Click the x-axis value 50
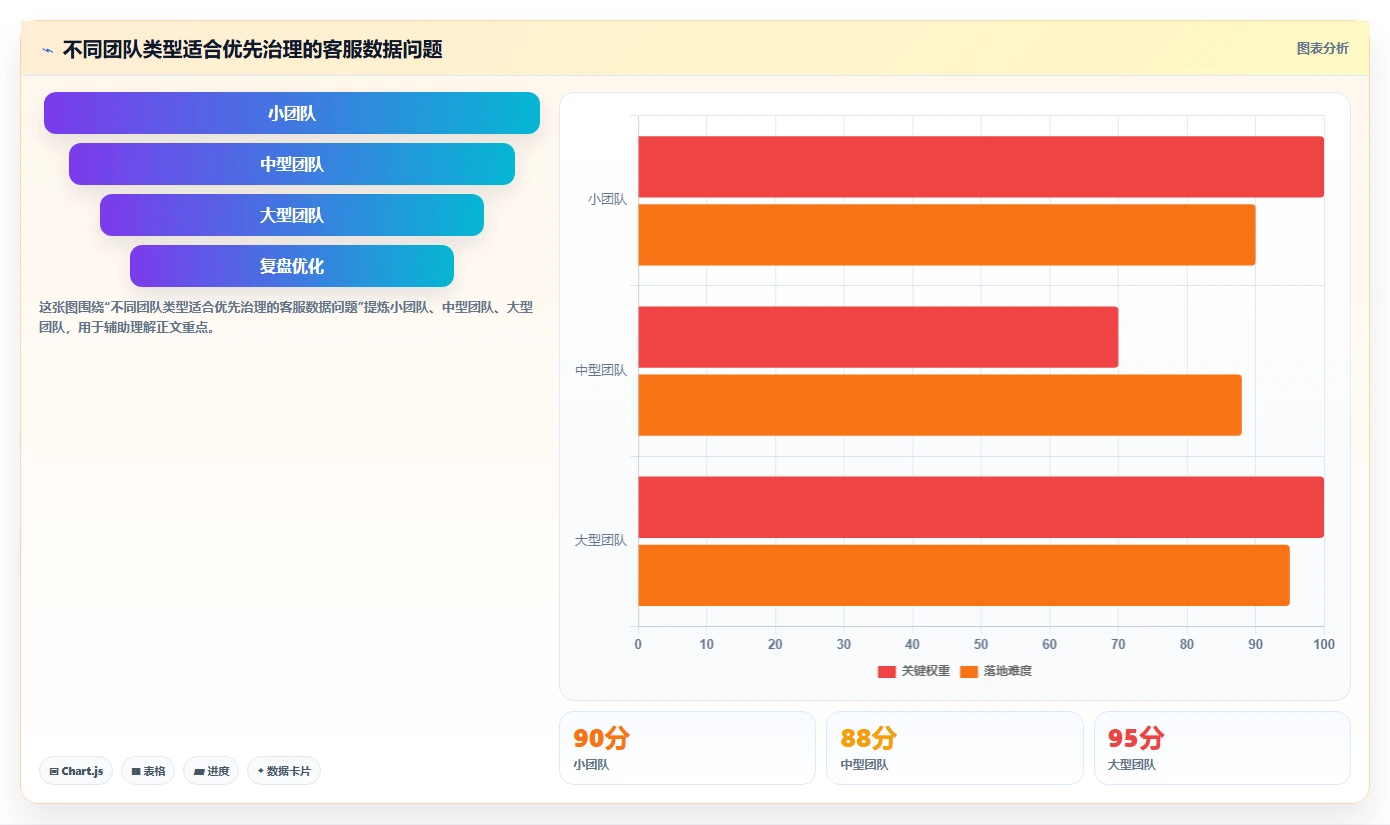 point(981,644)
